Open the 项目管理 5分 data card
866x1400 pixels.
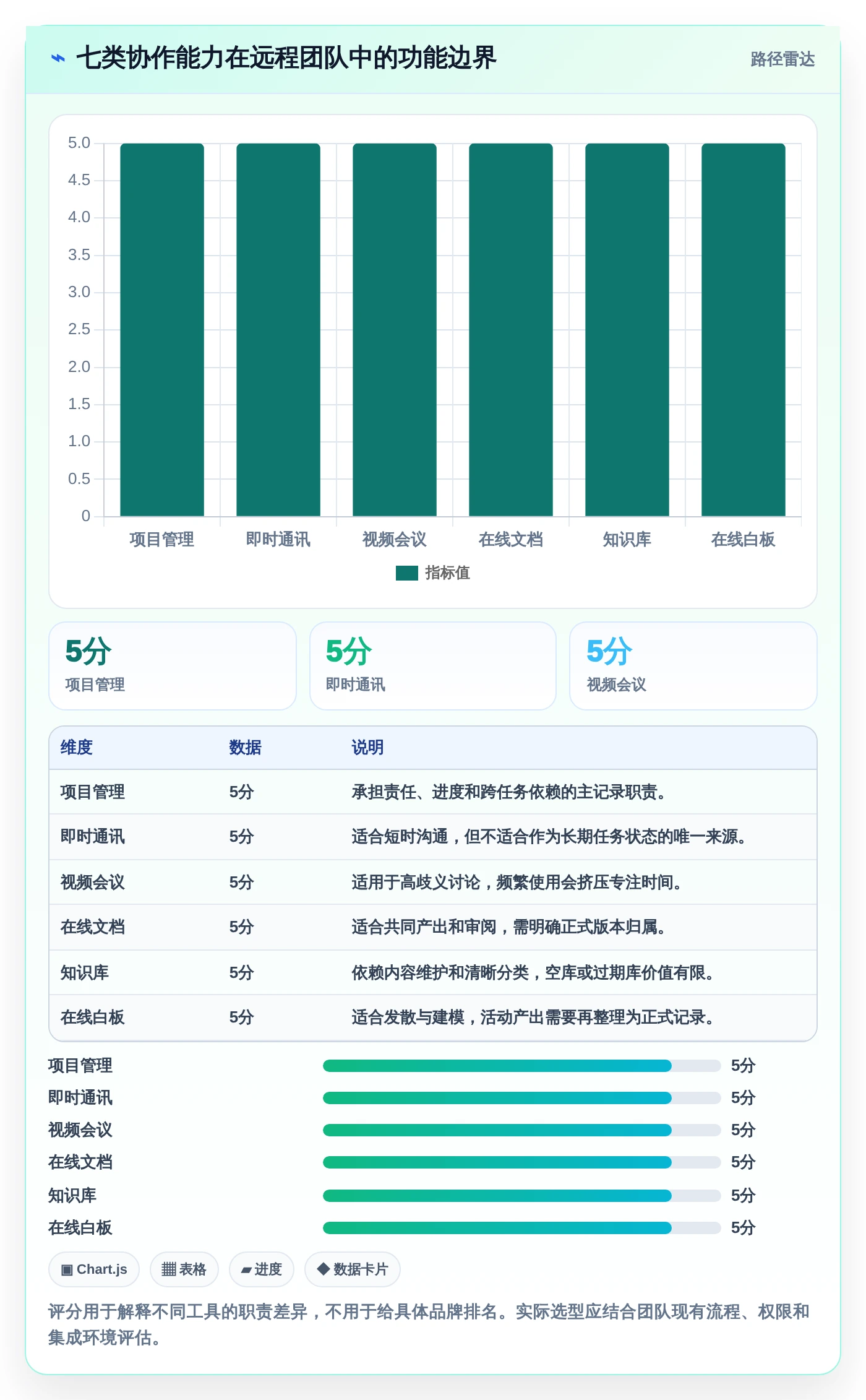pos(173,666)
